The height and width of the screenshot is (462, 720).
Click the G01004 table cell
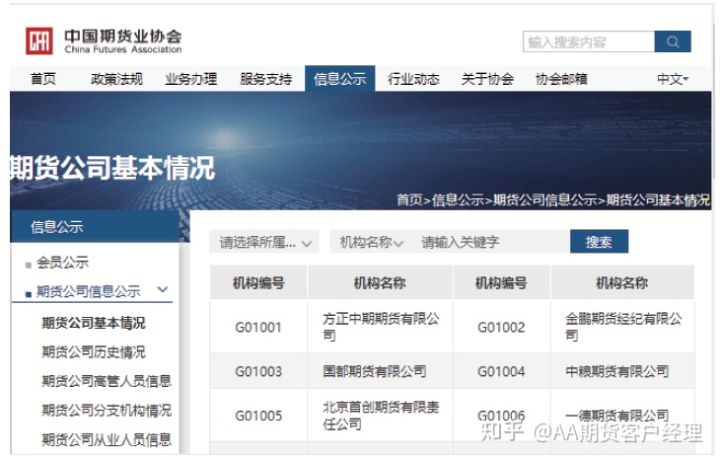[501, 372]
